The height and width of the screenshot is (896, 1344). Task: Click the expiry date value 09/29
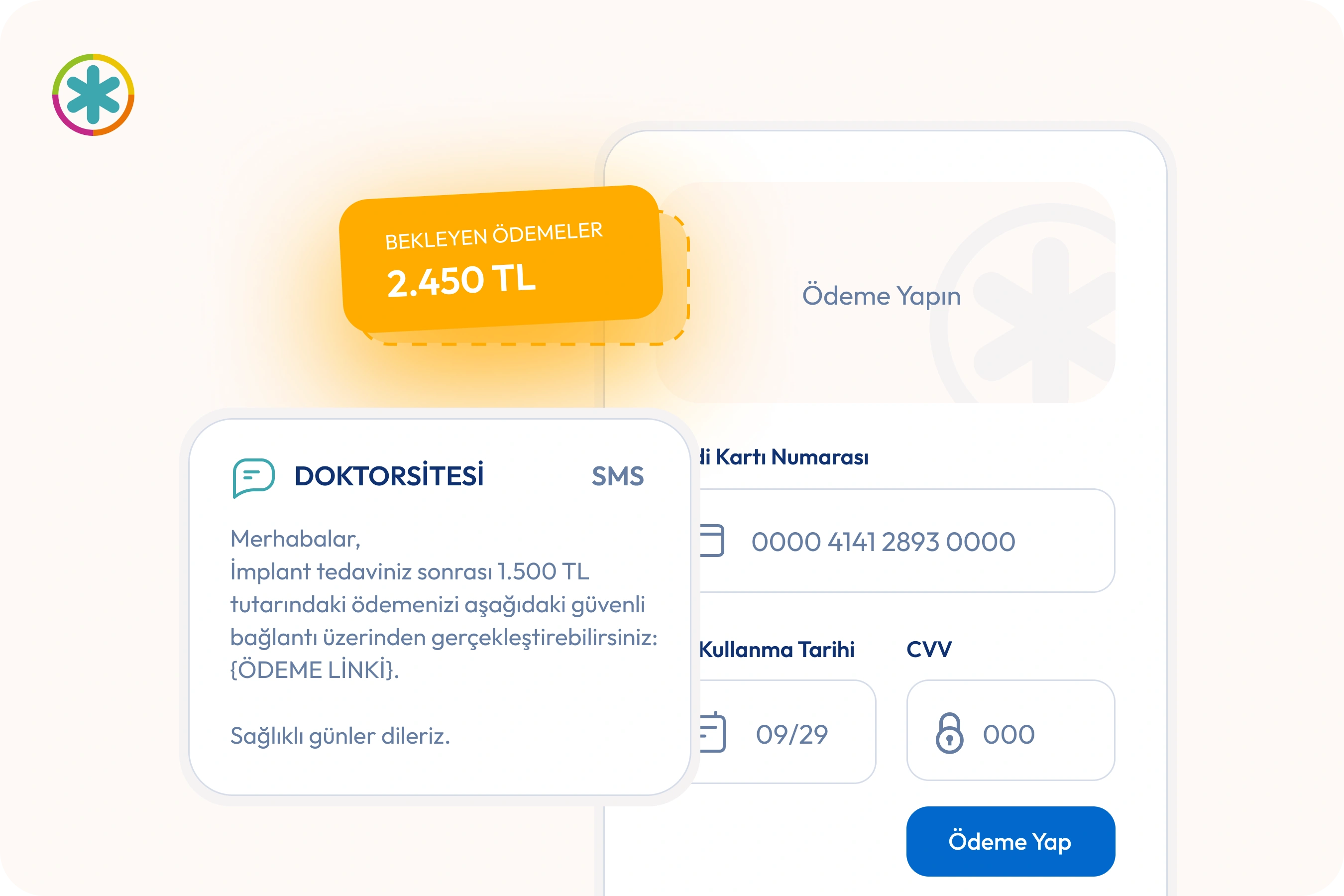pyautogui.click(x=791, y=734)
